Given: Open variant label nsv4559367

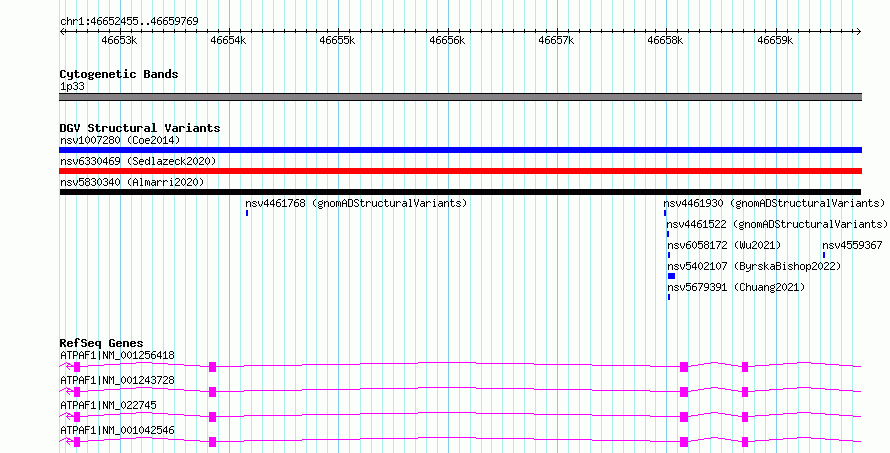Looking at the screenshot, I should click(852, 245).
